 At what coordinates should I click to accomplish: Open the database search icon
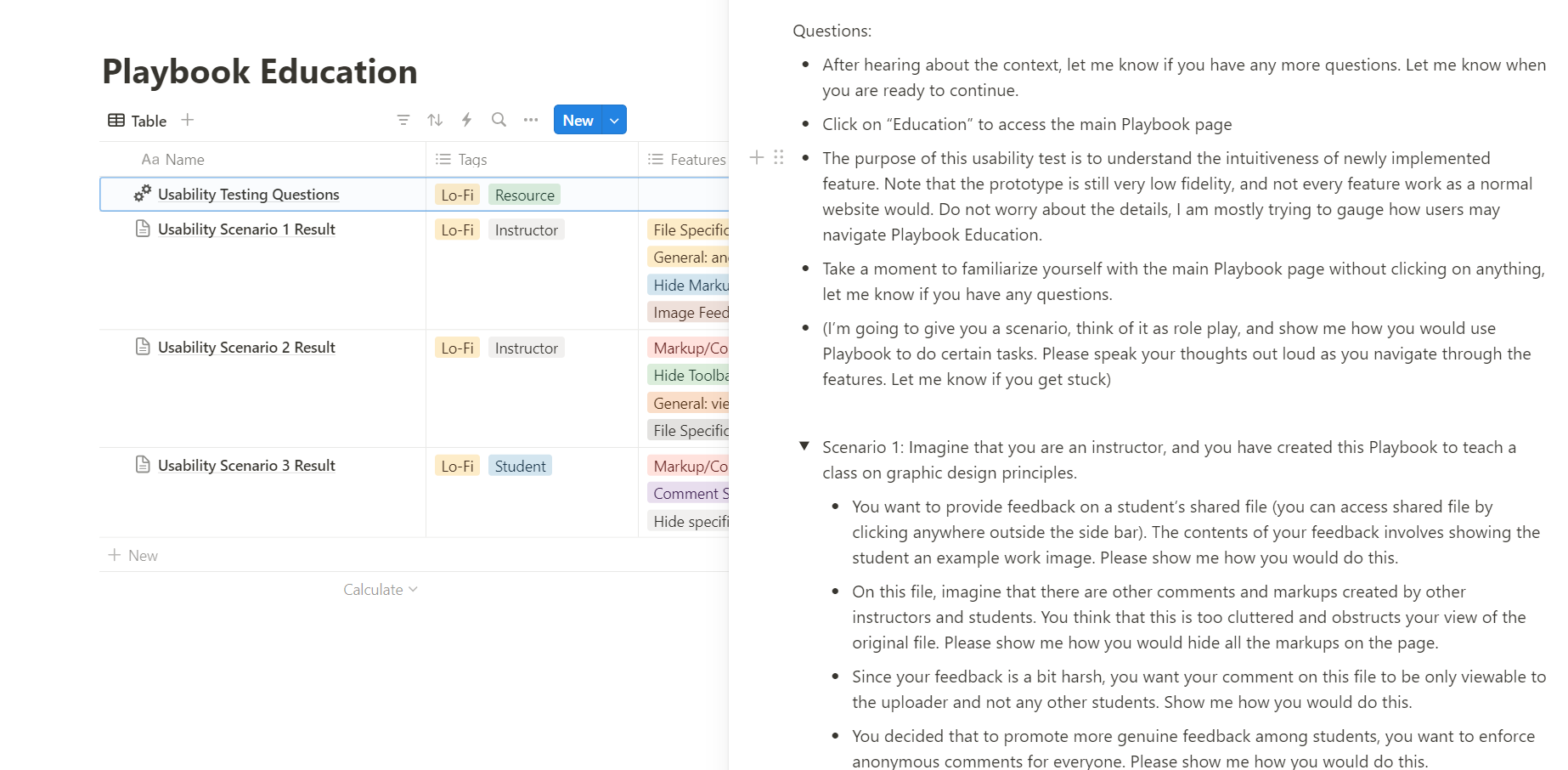[x=499, y=120]
